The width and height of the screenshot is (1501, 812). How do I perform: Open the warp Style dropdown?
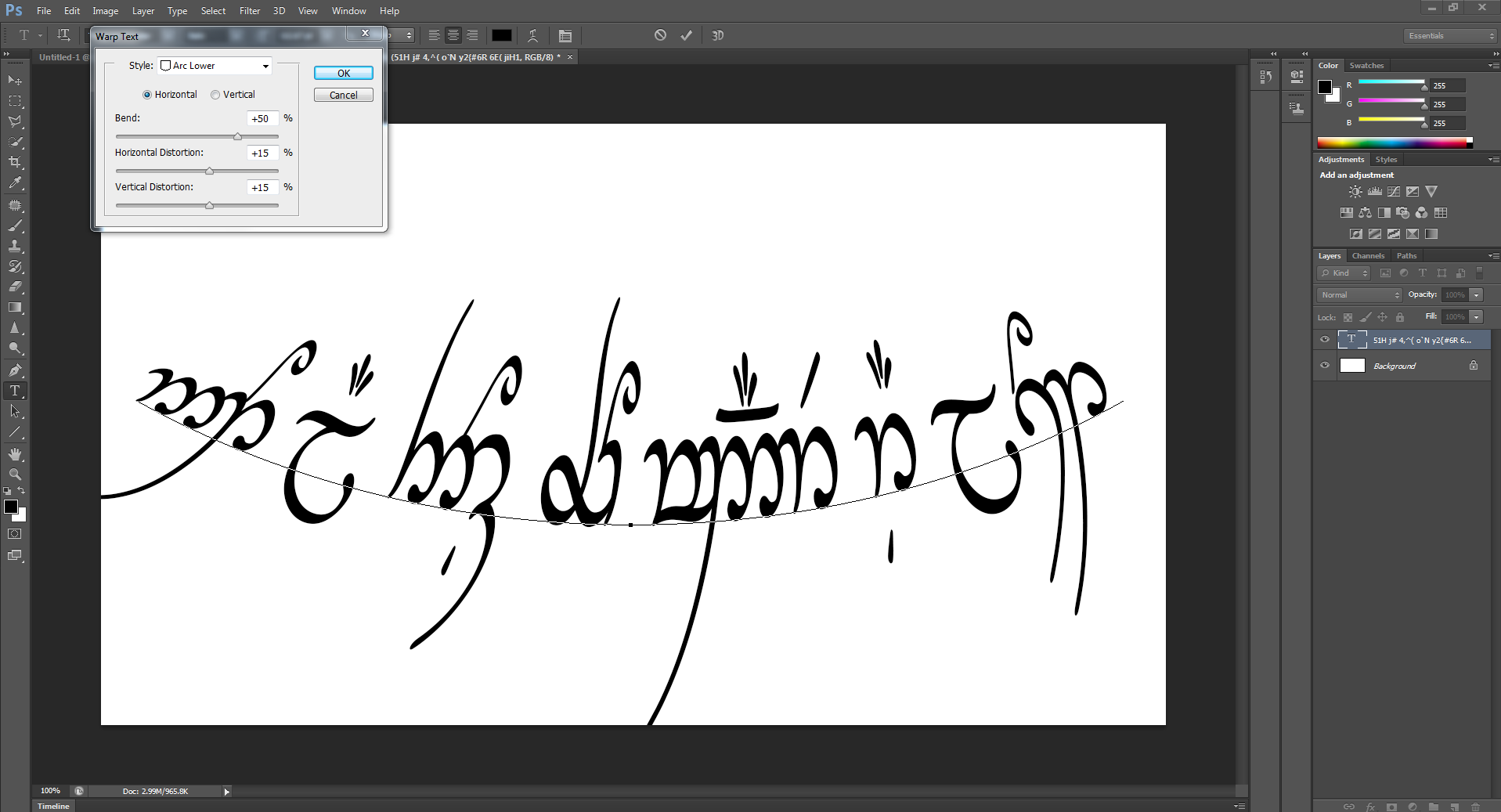215,66
